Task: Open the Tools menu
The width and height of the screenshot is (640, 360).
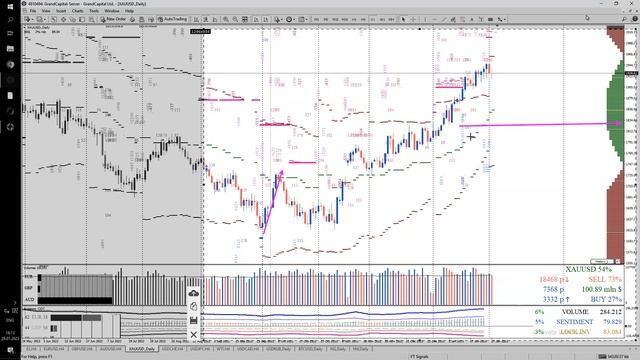Action: [94, 11]
